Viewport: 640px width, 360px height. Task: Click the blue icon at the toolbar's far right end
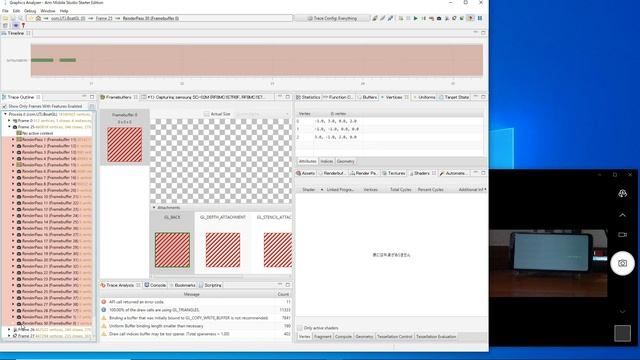pos(480,18)
